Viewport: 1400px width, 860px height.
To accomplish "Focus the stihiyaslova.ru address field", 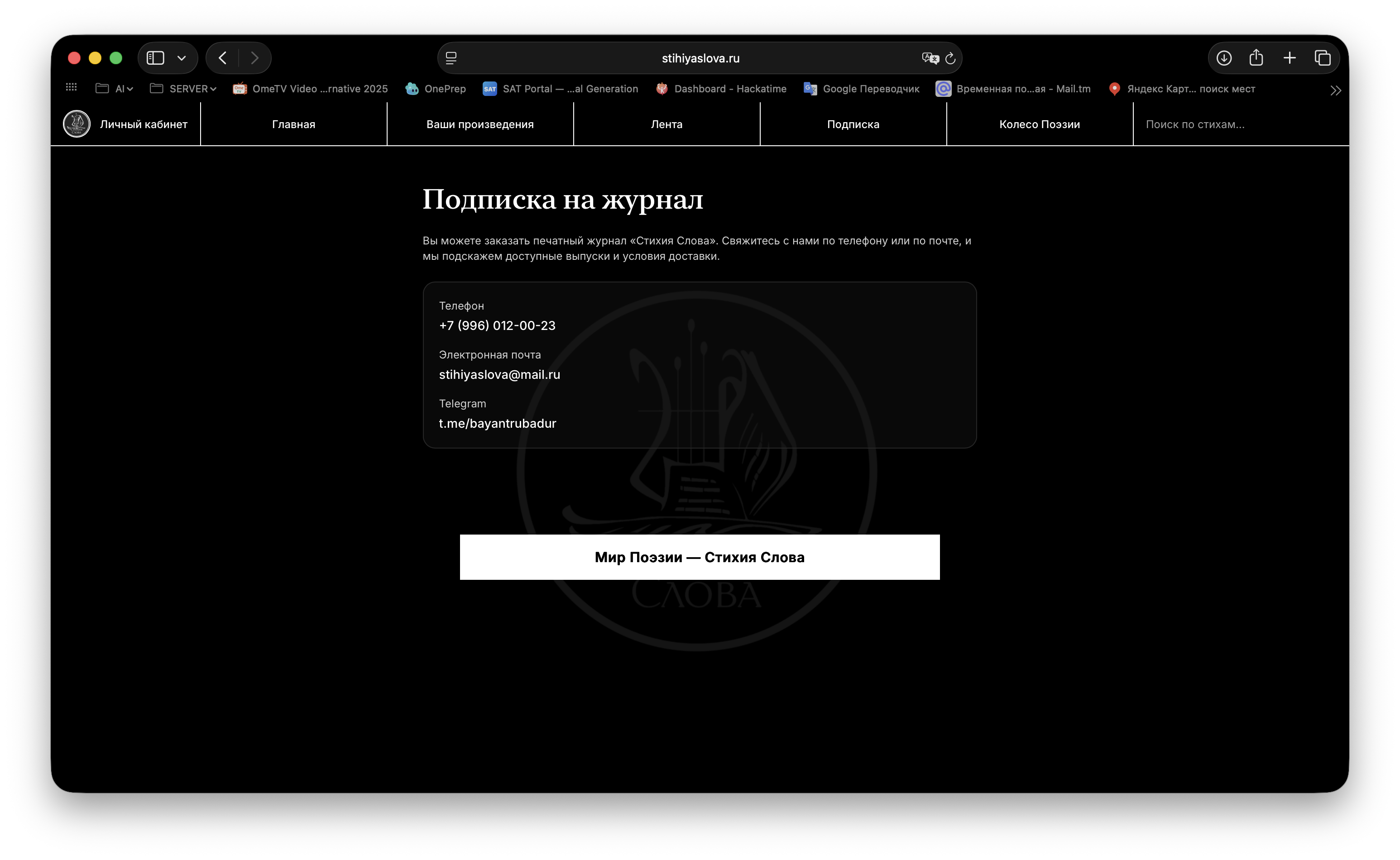I will 700,58.
